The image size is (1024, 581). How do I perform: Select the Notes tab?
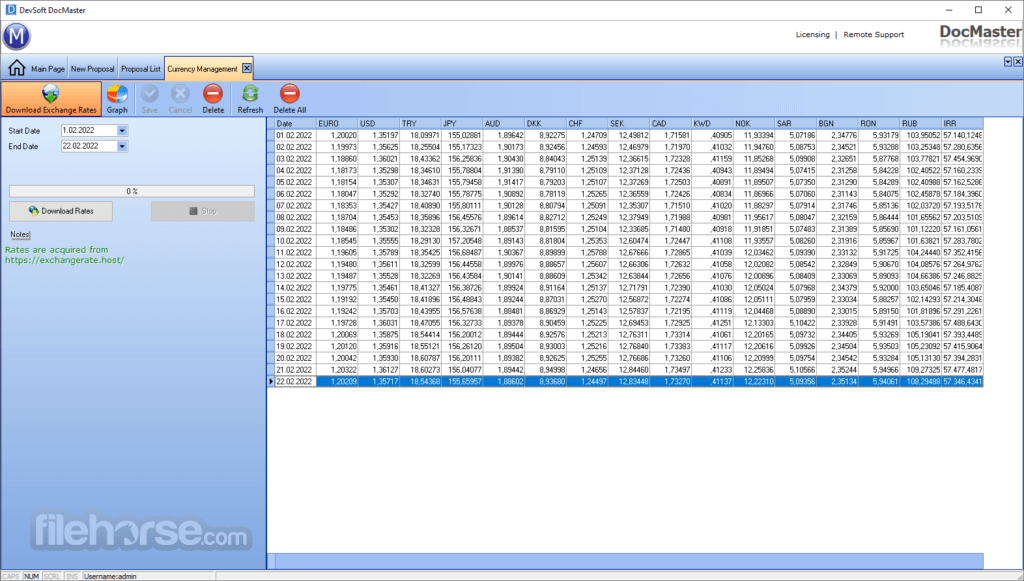coord(20,234)
